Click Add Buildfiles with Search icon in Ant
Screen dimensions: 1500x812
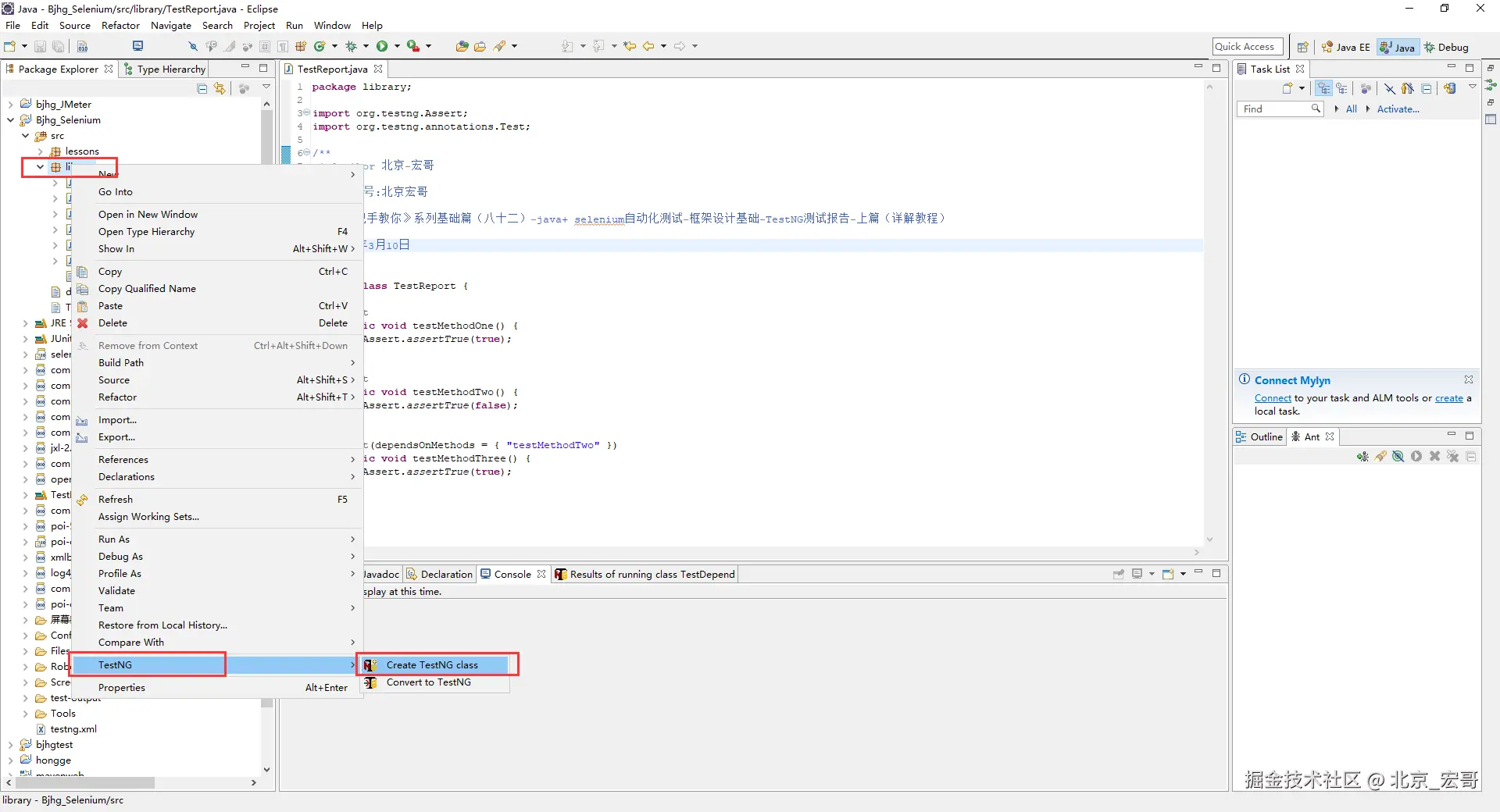[x=1380, y=457]
